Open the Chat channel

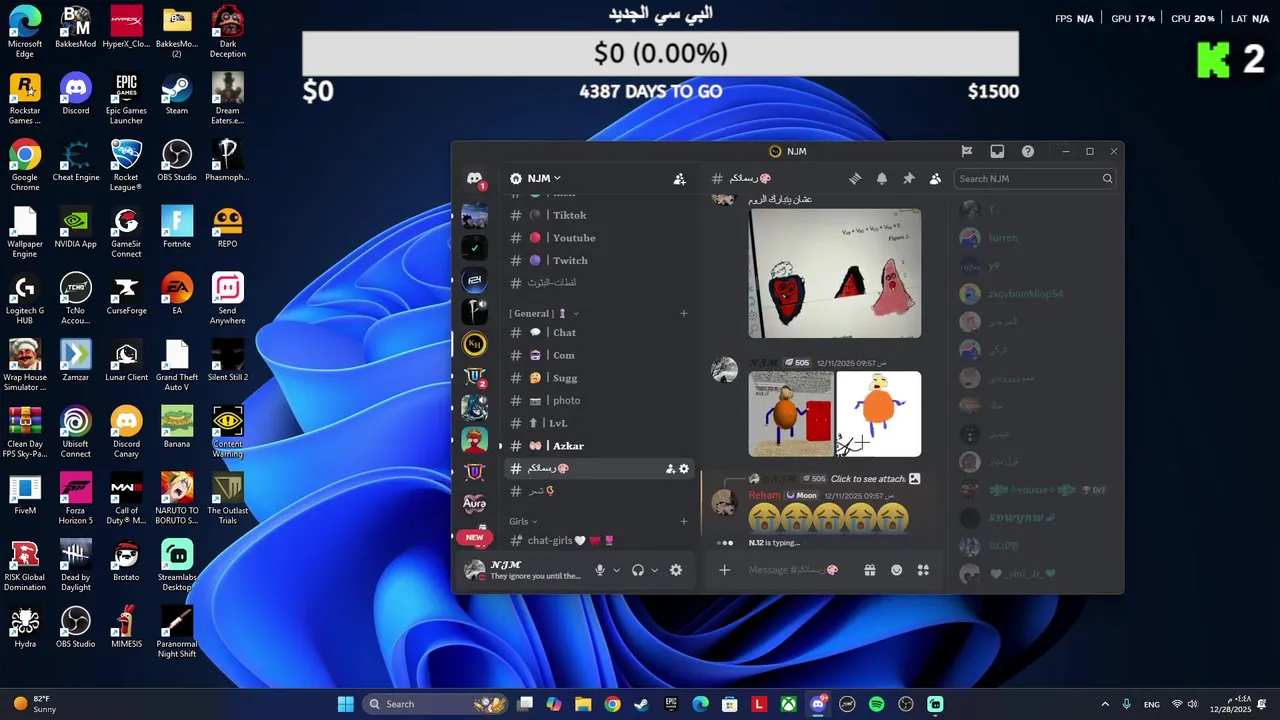click(598, 332)
